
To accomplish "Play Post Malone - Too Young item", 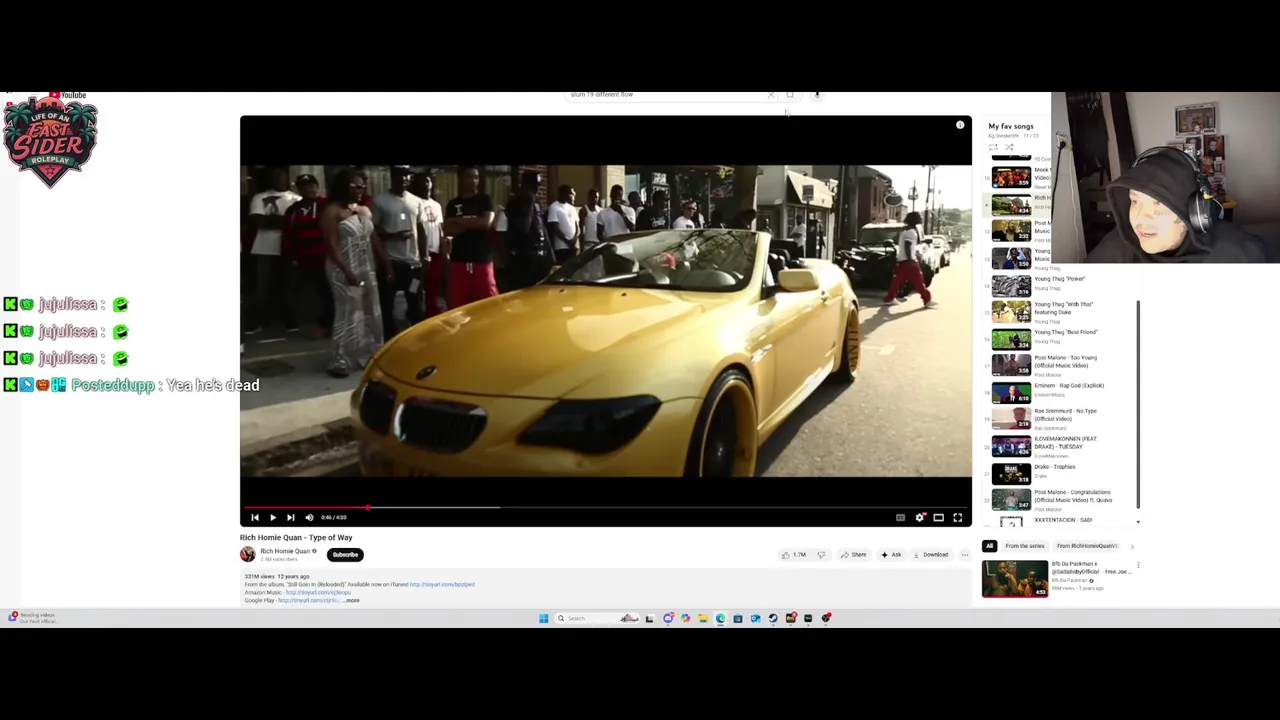I will 1060,365.
